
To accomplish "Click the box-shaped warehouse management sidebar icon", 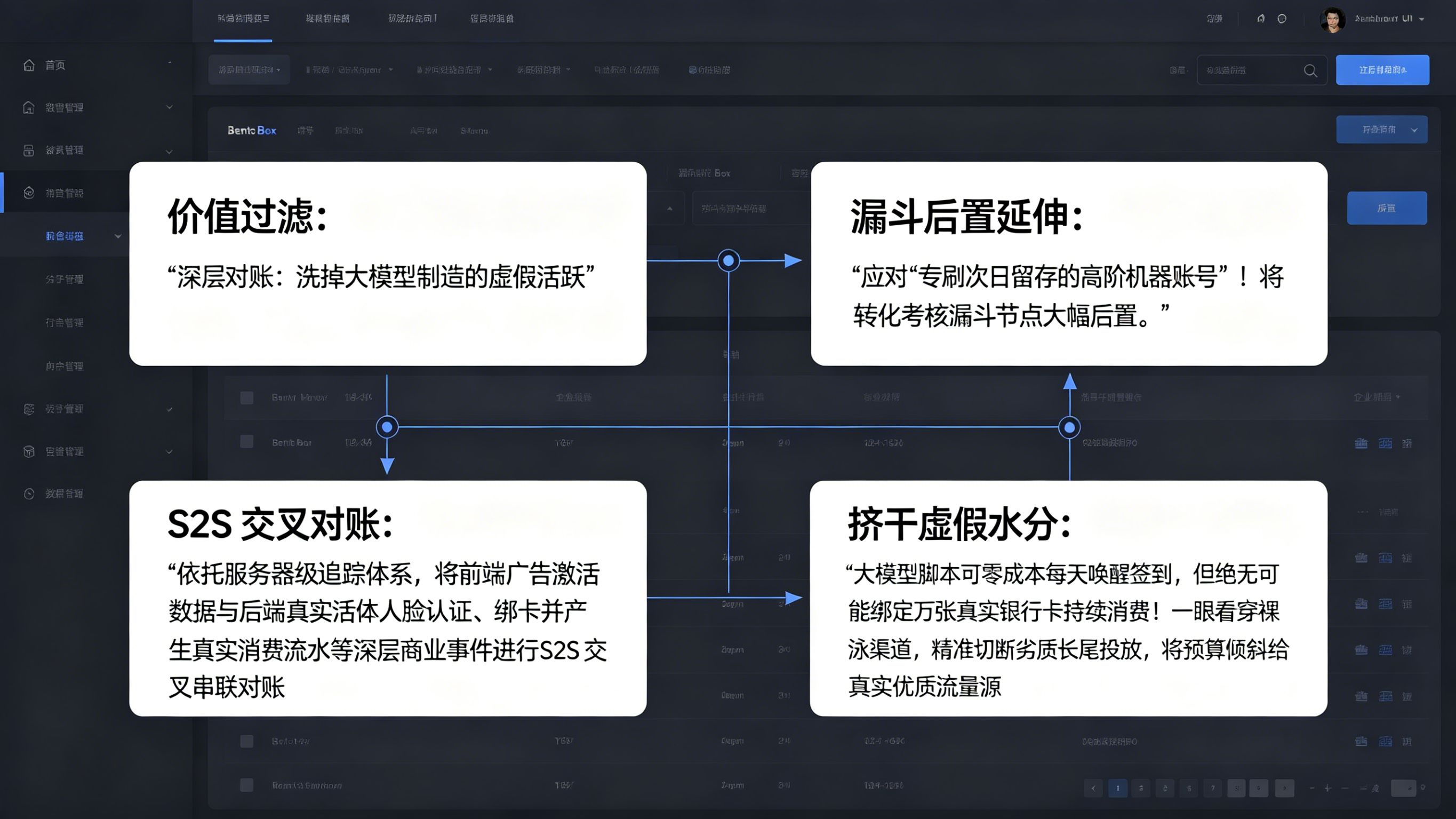I will pos(28,451).
